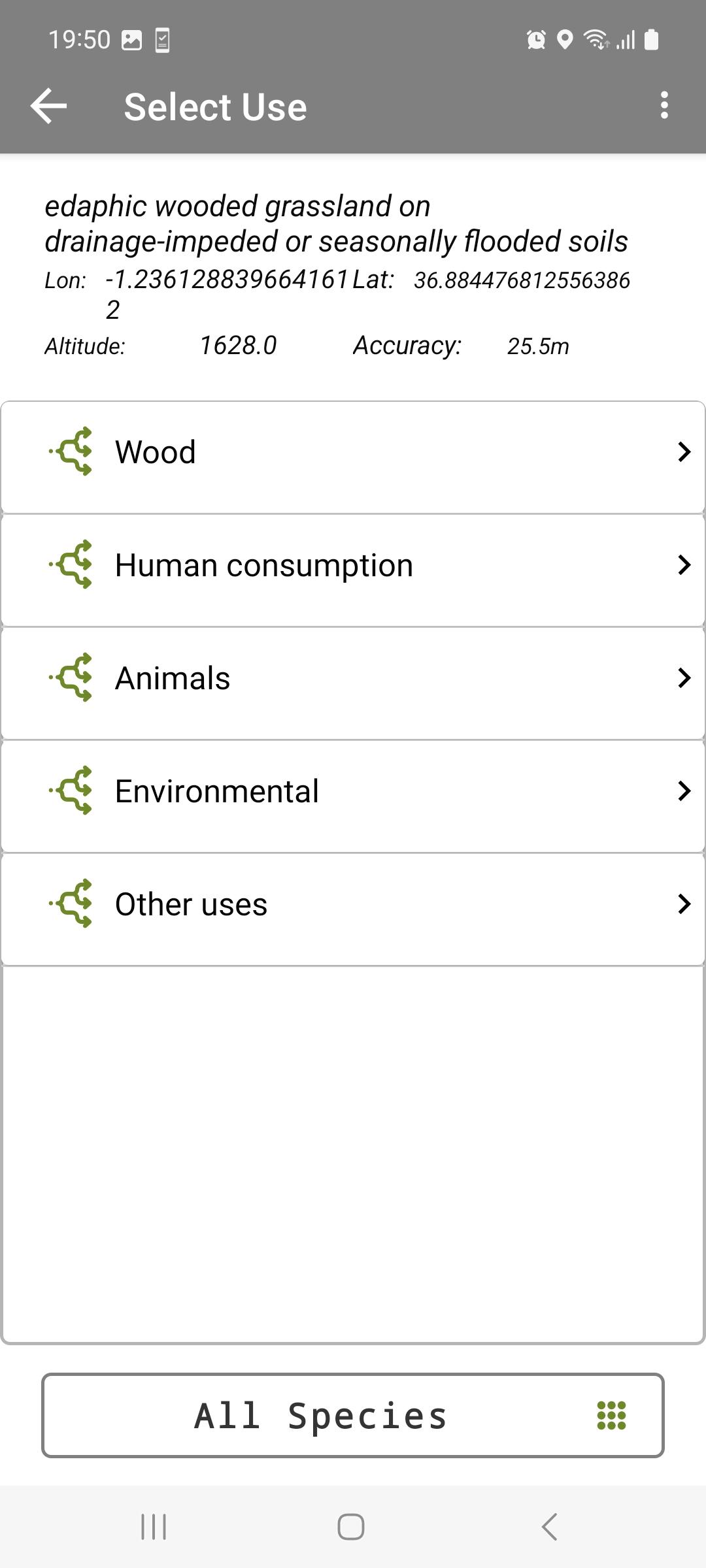This screenshot has height=1568, width=706.
Task: Tap the branching icon beside Human consumption
Action: click(71, 564)
